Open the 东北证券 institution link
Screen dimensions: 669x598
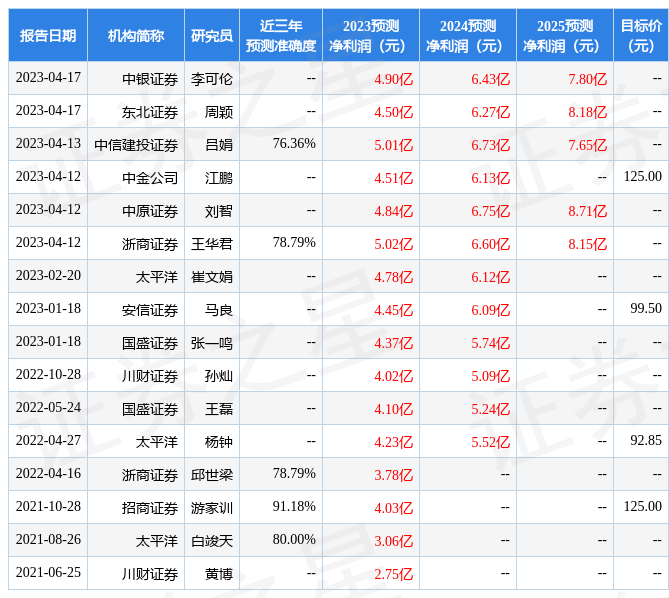pos(150,112)
